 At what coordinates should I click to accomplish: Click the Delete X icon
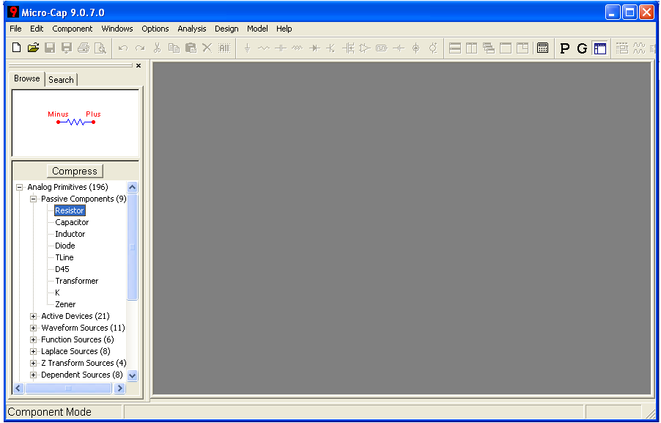click(207, 48)
